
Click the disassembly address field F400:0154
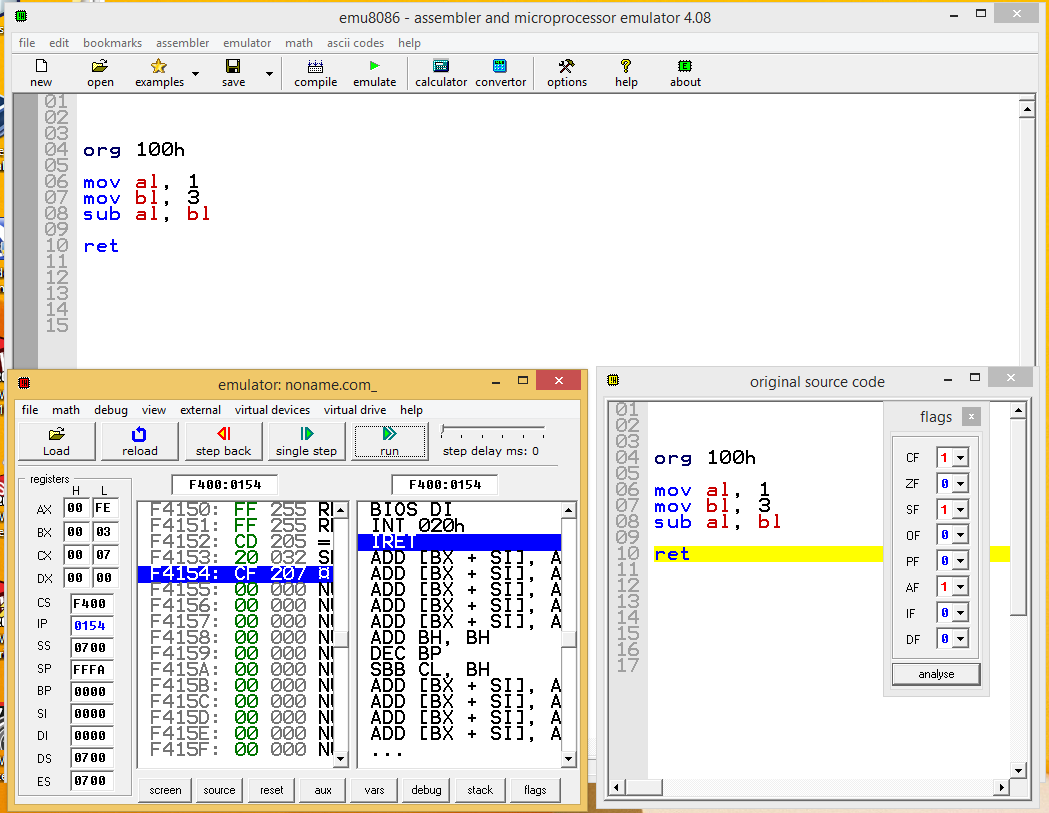(445, 484)
